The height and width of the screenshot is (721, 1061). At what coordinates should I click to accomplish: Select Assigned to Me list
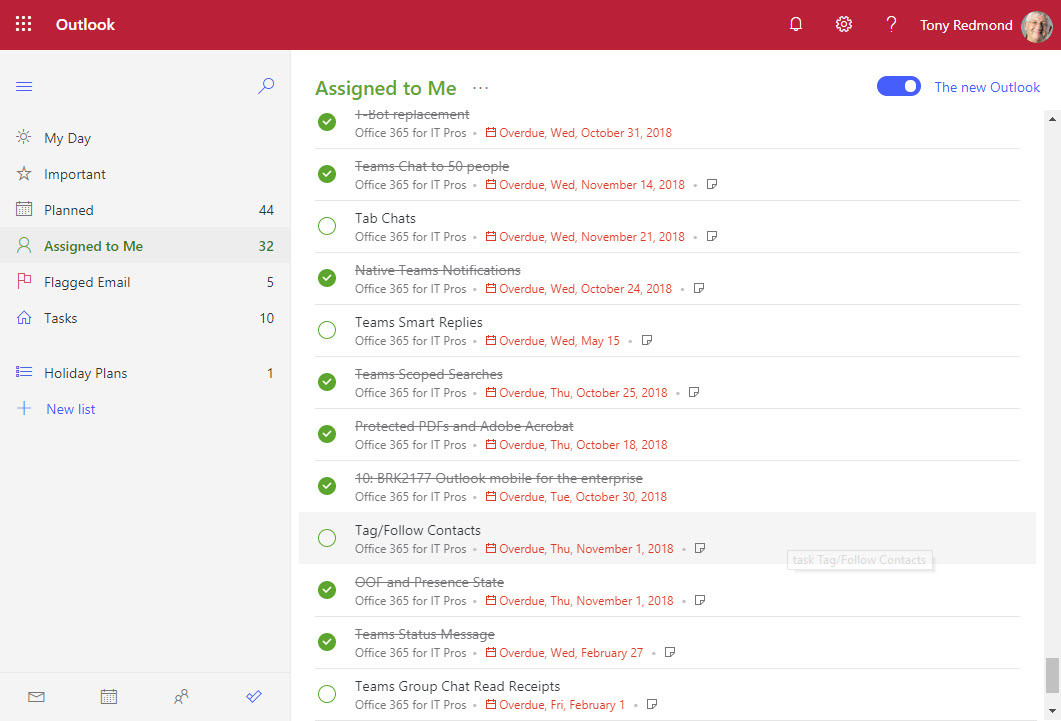pyautogui.click(x=145, y=246)
